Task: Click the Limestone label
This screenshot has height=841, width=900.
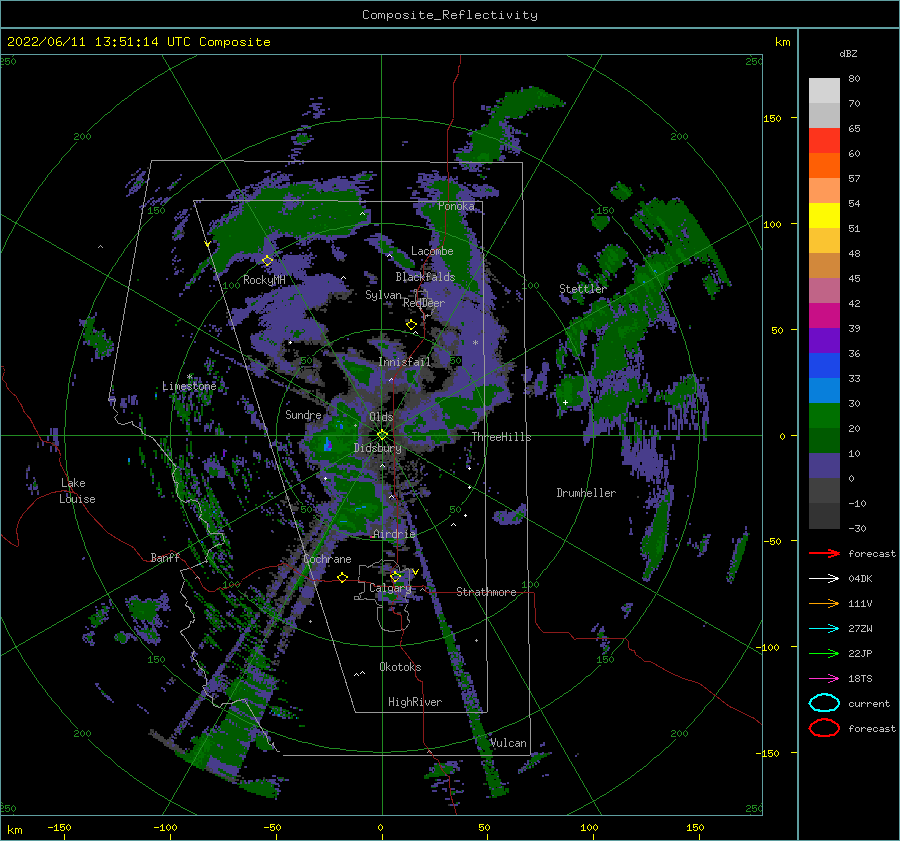Action: coord(189,386)
